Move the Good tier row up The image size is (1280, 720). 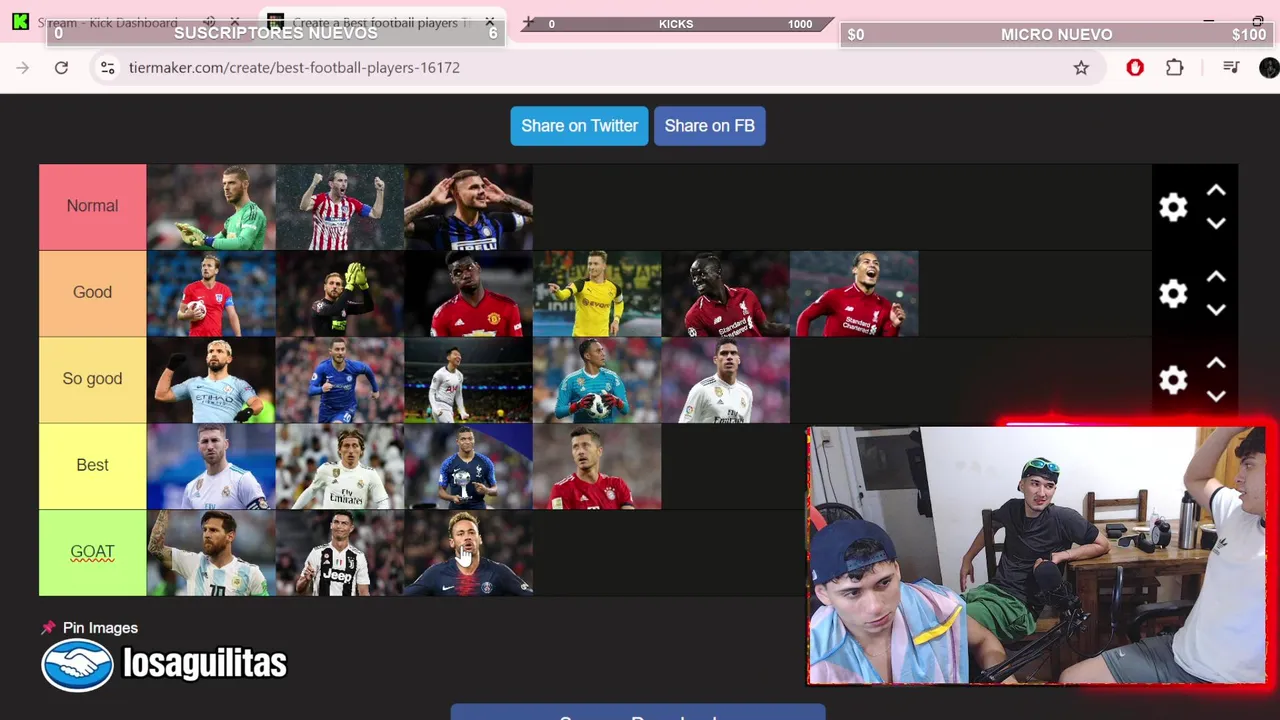[x=1216, y=276]
